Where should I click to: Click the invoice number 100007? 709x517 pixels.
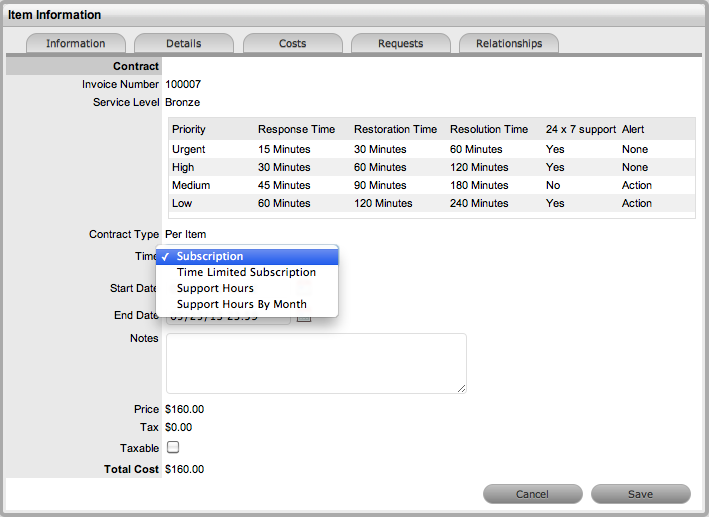pyautogui.click(x=183, y=85)
